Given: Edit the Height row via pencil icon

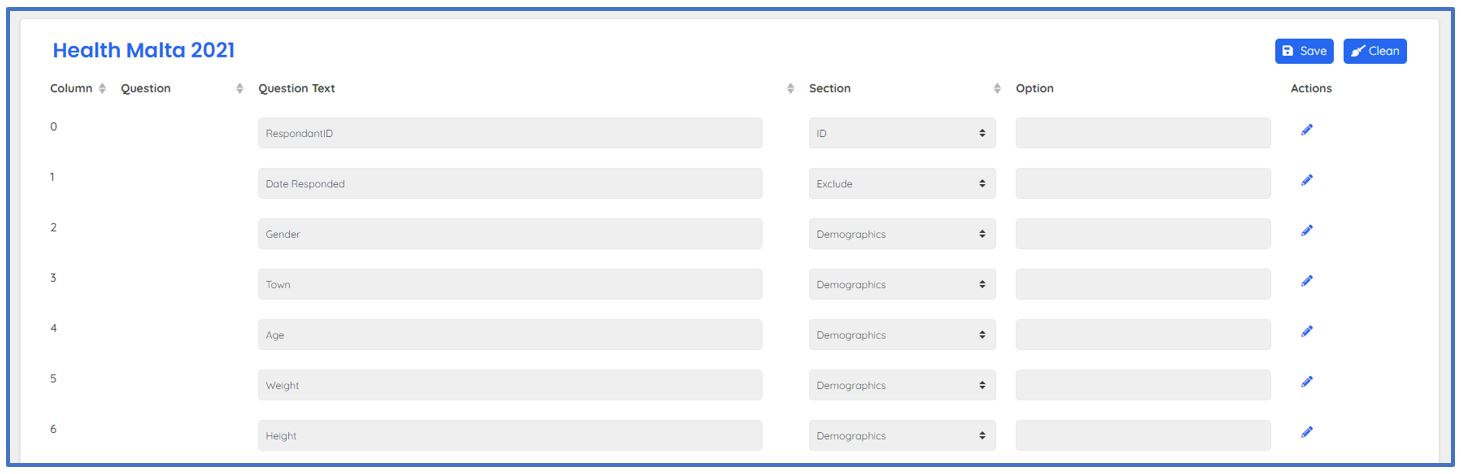Looking at the screenshot, I should 1306,432.
